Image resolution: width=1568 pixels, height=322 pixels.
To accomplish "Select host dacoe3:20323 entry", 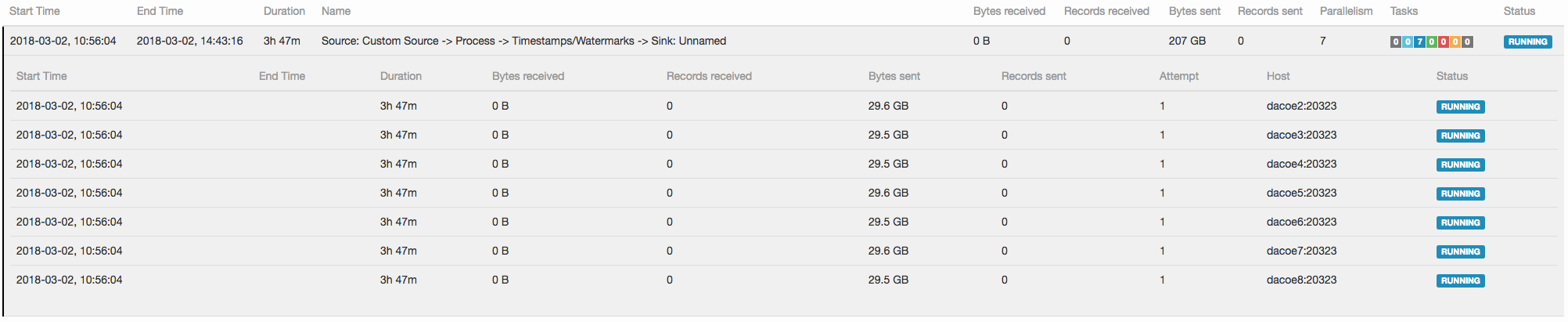I will coord(1301,135).
